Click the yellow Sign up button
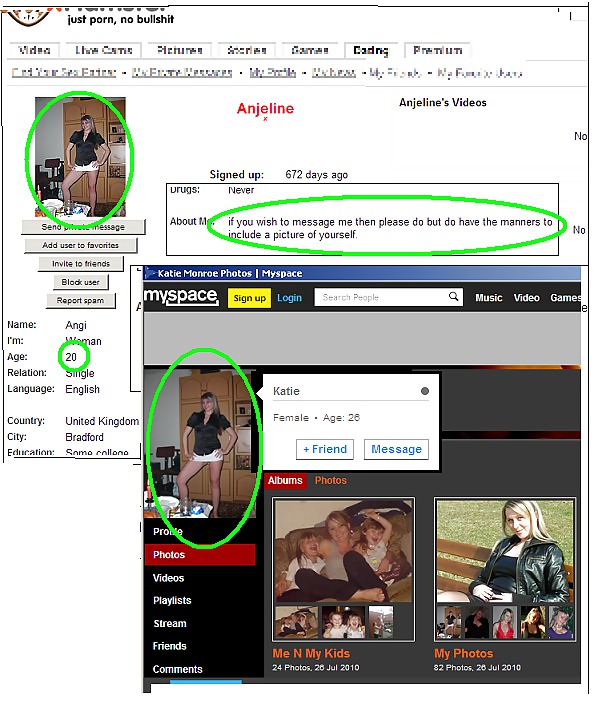 tap(250, 298)
